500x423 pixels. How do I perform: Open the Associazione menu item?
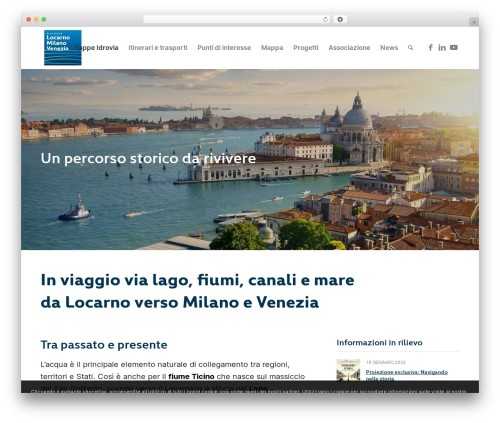pyautogui.click(x=349, y=48)
